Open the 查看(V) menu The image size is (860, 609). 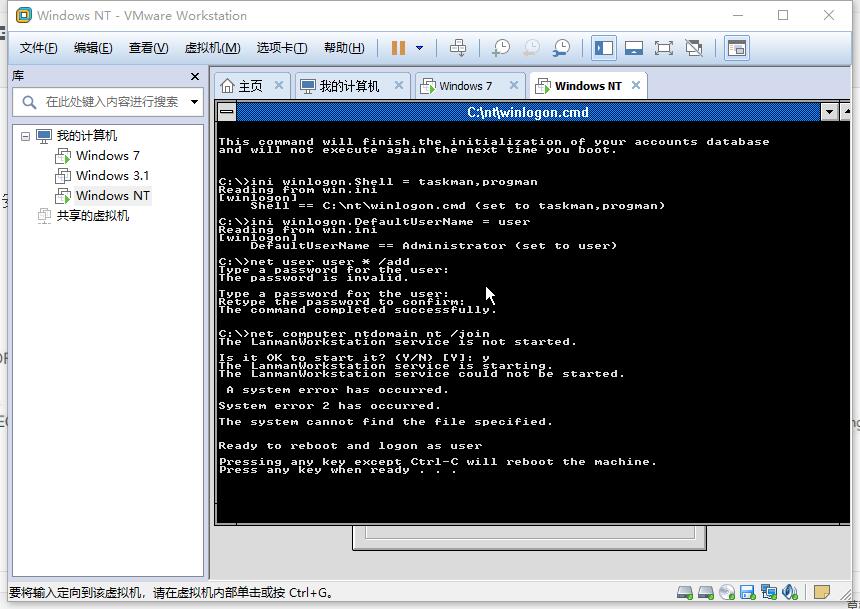pyautogui.click(x=148, y=48)
